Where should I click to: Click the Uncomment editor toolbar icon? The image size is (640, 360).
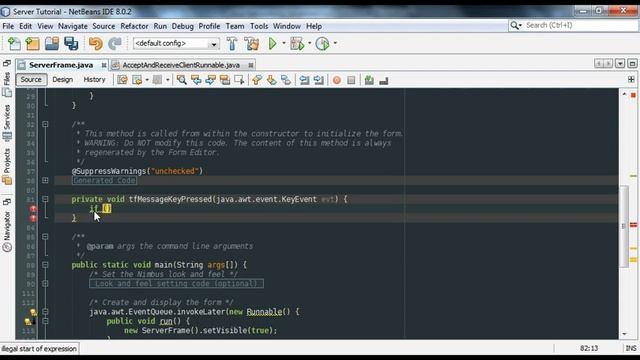pyautogui.click(x=384, y=80)
